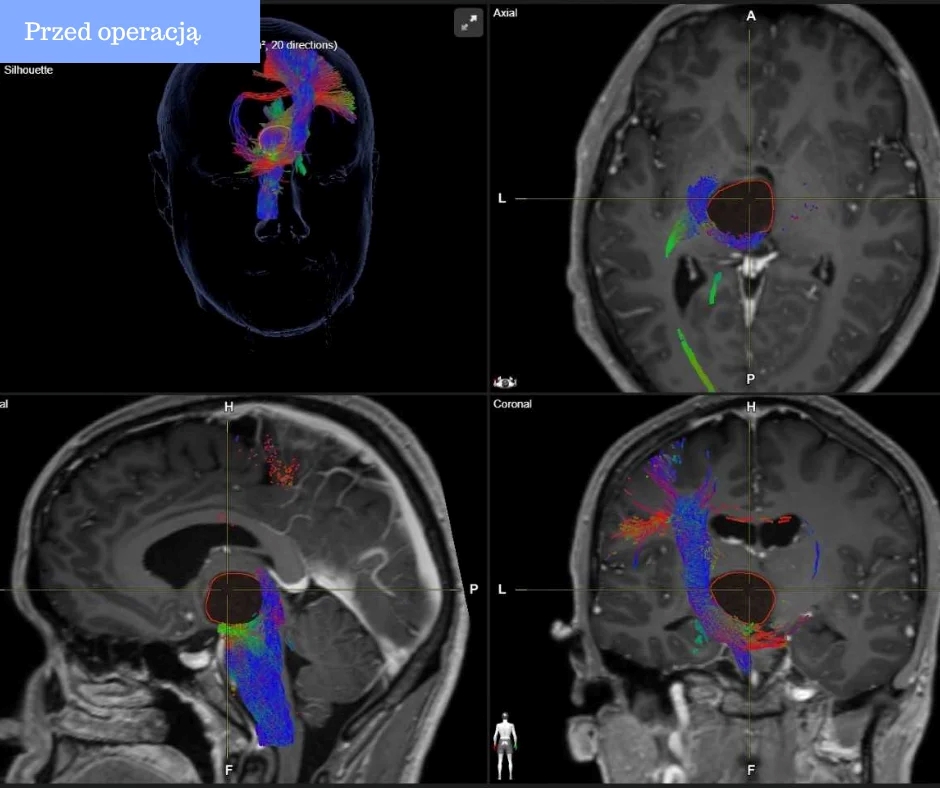Select the Coronal view label
Image resolution: width=940 pixels, height=788 pixels.
[512, 404]
